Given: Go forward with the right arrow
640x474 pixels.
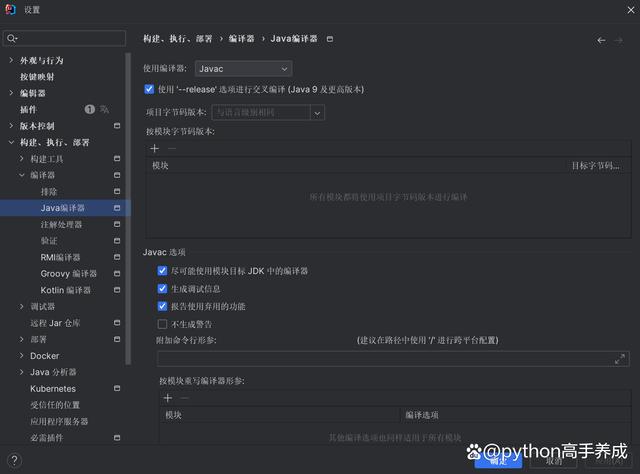Looking at the screenshot, I should 619,40.
